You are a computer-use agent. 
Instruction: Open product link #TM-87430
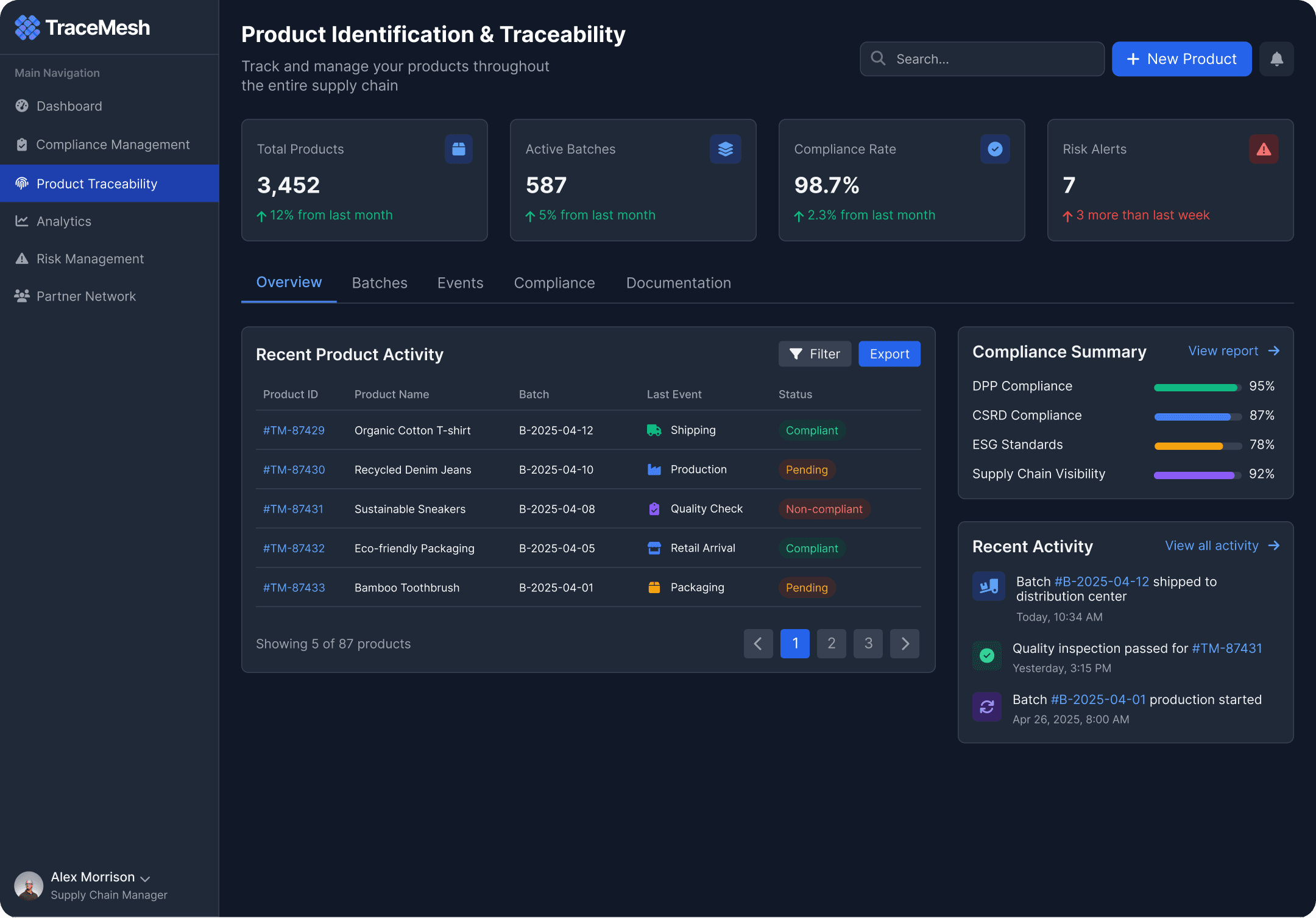point(294,470)
